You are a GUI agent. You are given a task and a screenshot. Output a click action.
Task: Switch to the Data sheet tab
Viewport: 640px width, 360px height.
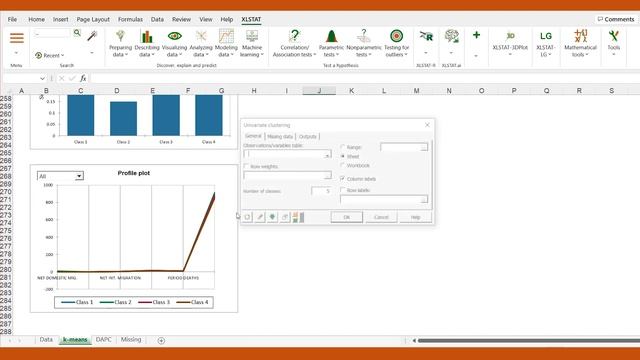coord(46,340)
